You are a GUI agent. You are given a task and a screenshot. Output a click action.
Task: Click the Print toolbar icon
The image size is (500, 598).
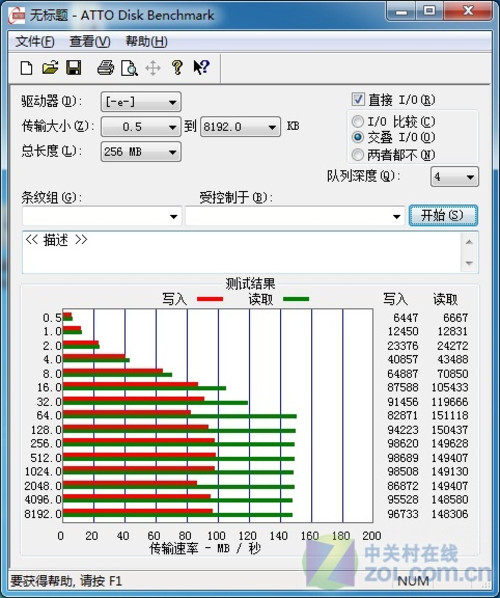tap(106, 68)
